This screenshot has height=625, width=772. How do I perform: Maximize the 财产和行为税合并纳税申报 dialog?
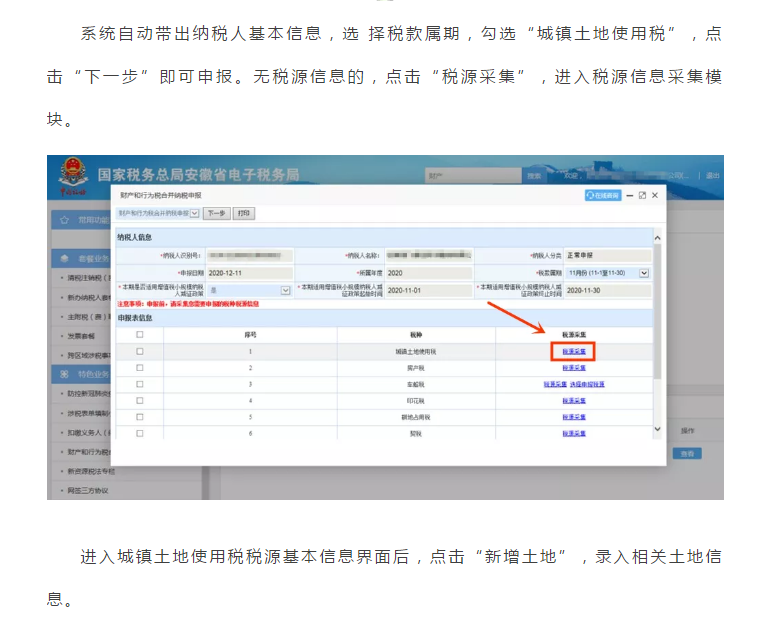coord(642,196)
